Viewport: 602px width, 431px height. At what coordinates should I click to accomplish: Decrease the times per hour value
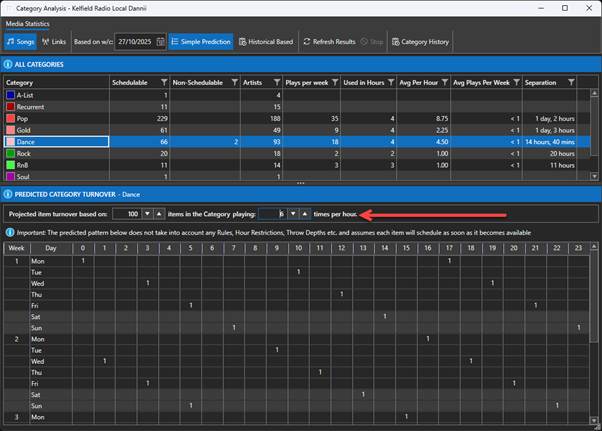(x=293, y=214)
